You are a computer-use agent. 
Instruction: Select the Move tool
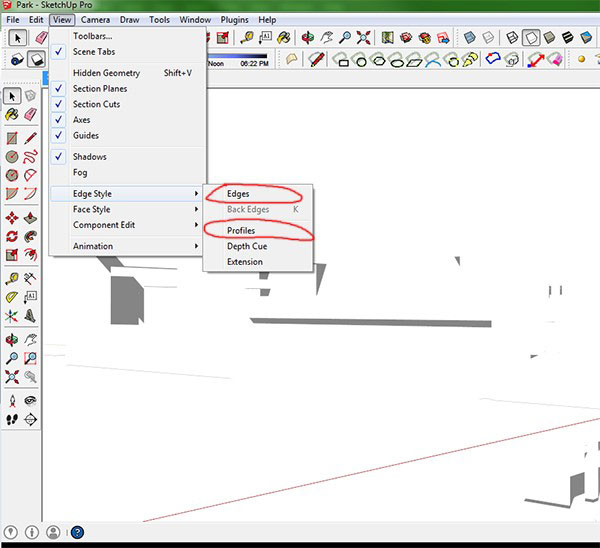tap(12, 217)
